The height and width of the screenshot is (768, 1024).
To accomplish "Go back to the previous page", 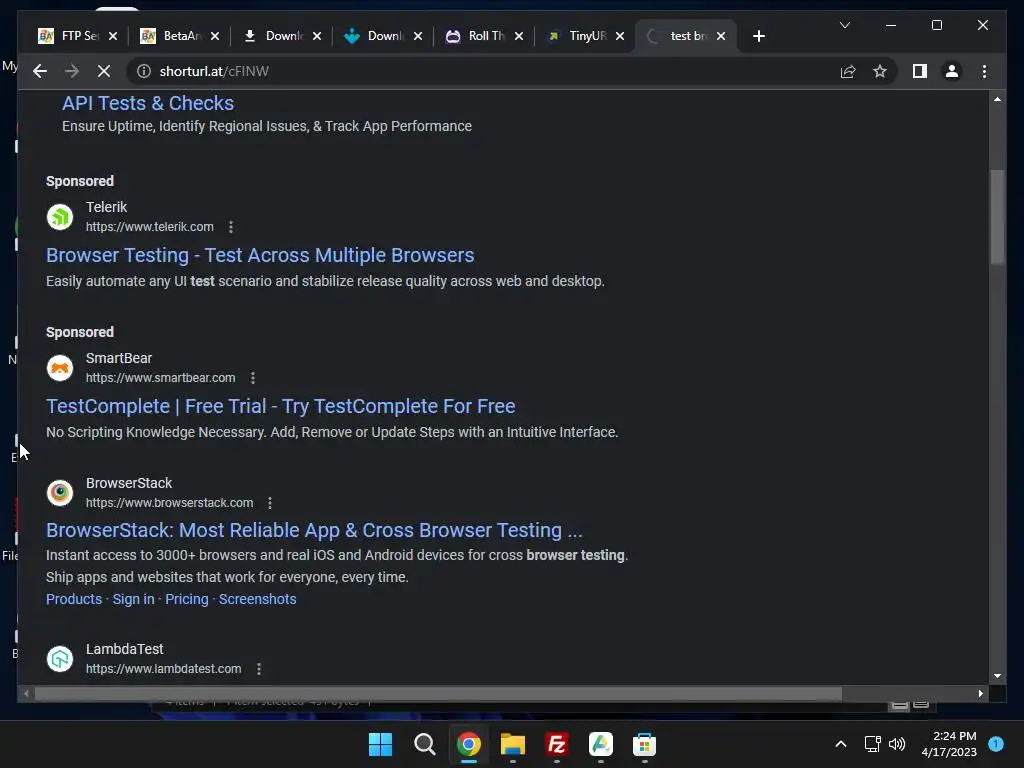I will pyautogui.click(x=40, y=71).
